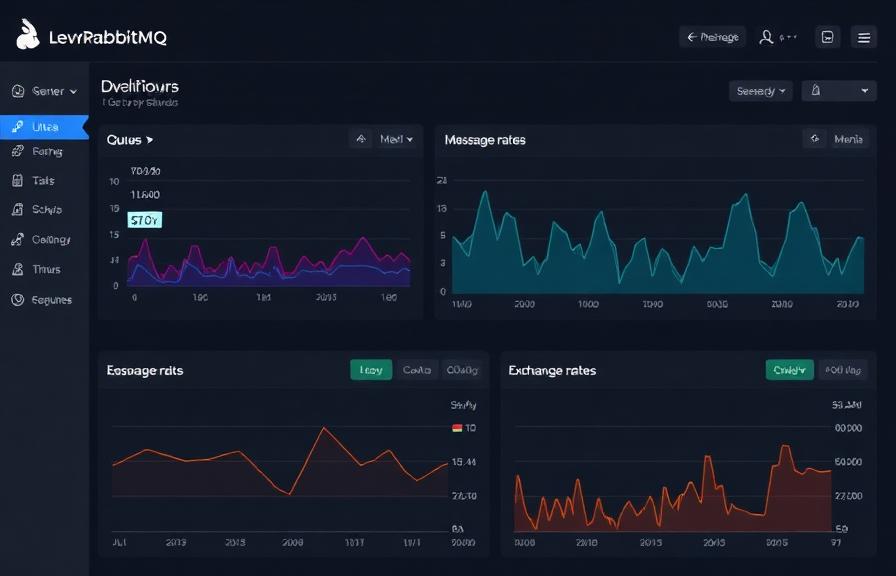Click the card icon beside the hamburger menu
Viewport: 896px width, 576px height.
click(827, 36)
